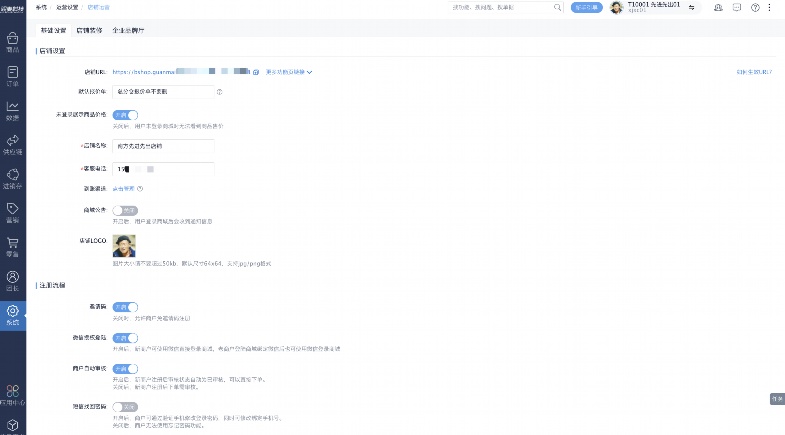This screenshot has width=785, height=435.
Task: Toggle the merchant auto-review switch
Action: click(x=125, y=369)
